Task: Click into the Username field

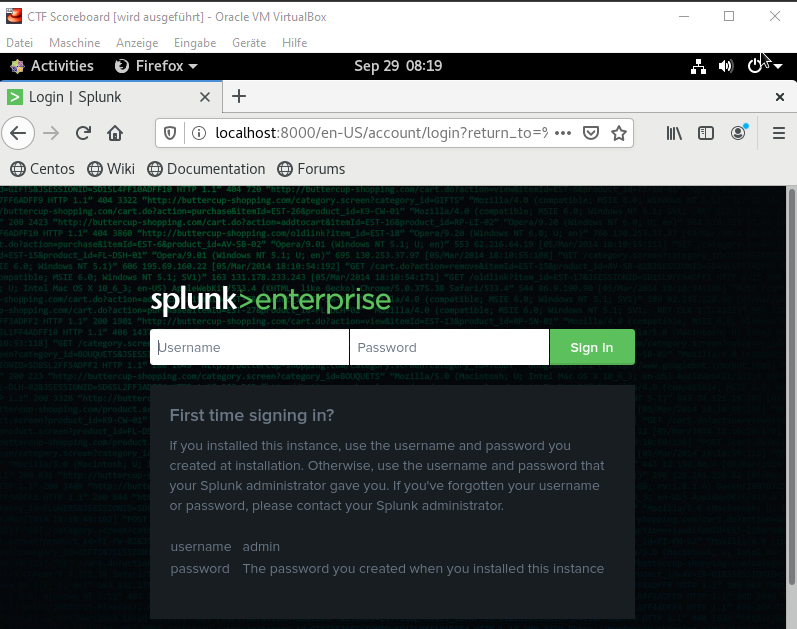Action: [250, 347]
